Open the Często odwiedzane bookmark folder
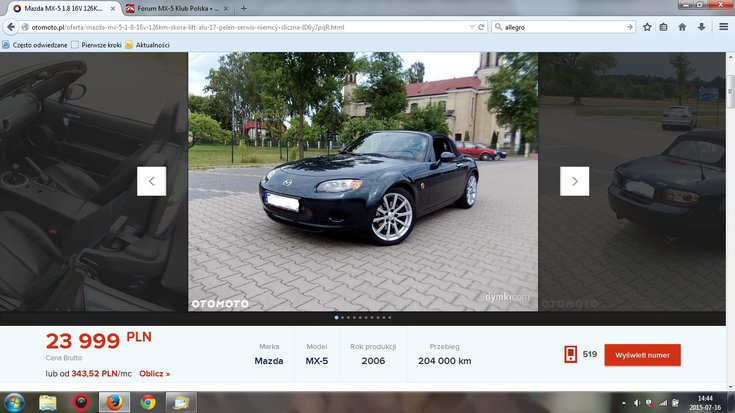This screenshot has width=735, height=413. (35, 45)
